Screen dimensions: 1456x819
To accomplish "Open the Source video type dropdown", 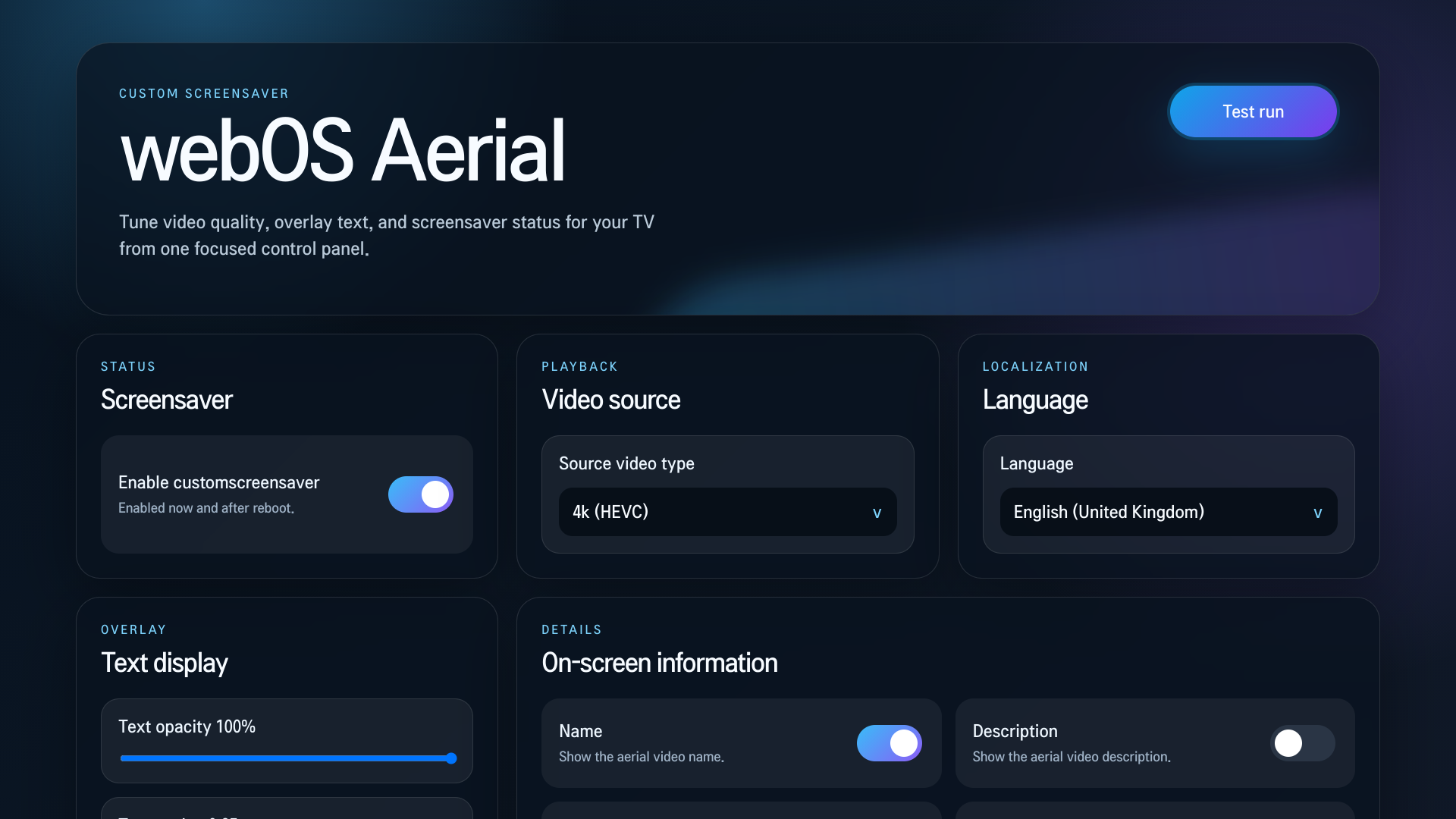I will tap(728, 512).
